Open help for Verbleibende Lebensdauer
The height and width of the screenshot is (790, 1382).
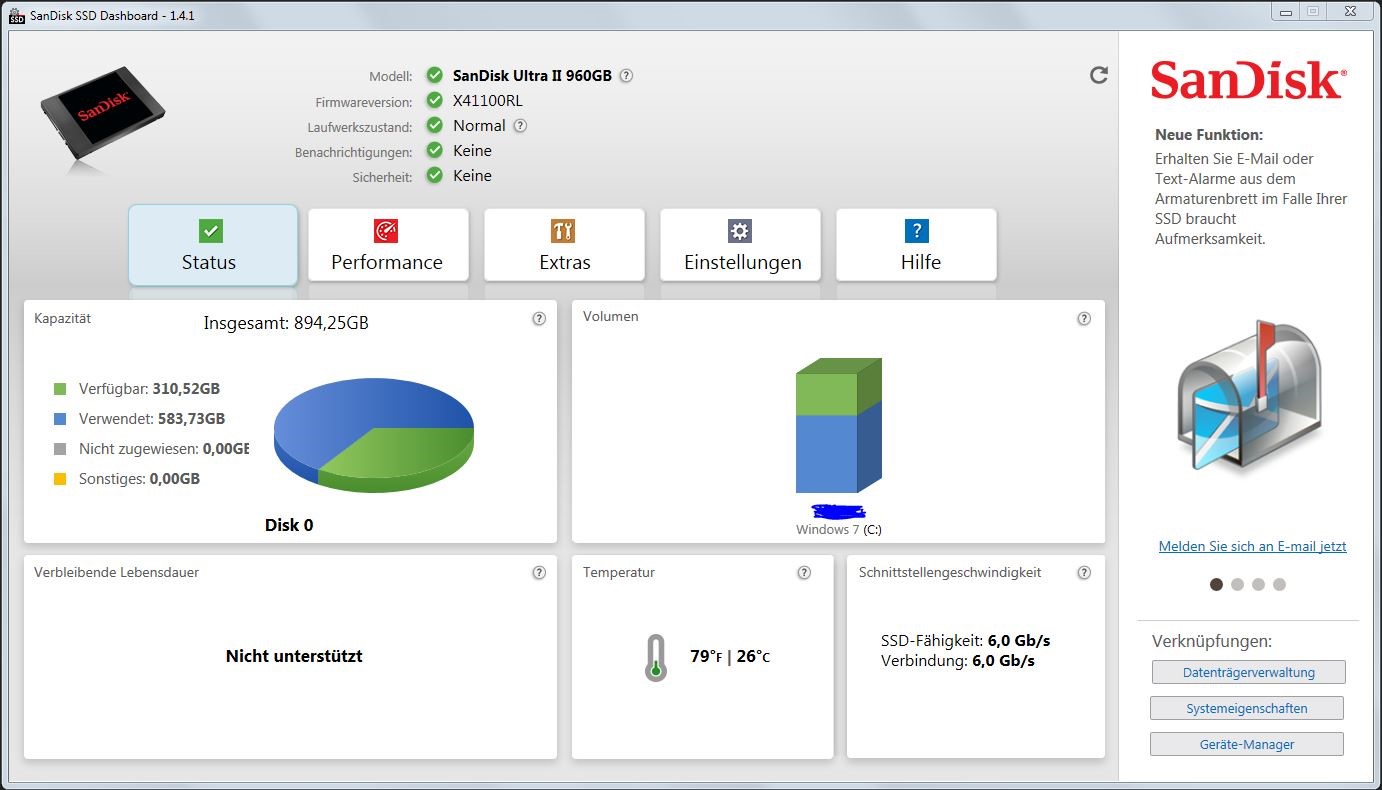[x=539, y=573]
